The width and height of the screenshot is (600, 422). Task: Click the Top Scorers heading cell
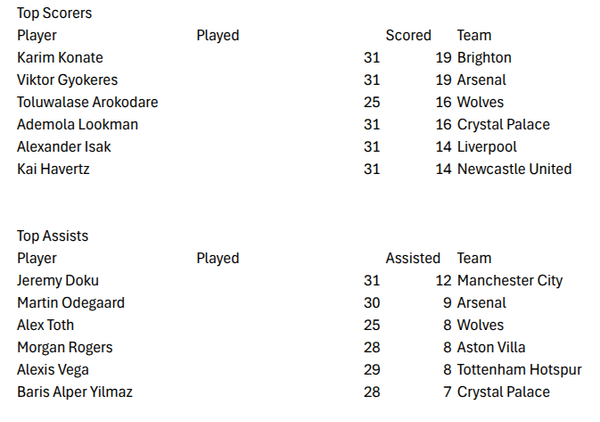click(x=57, y=13)
